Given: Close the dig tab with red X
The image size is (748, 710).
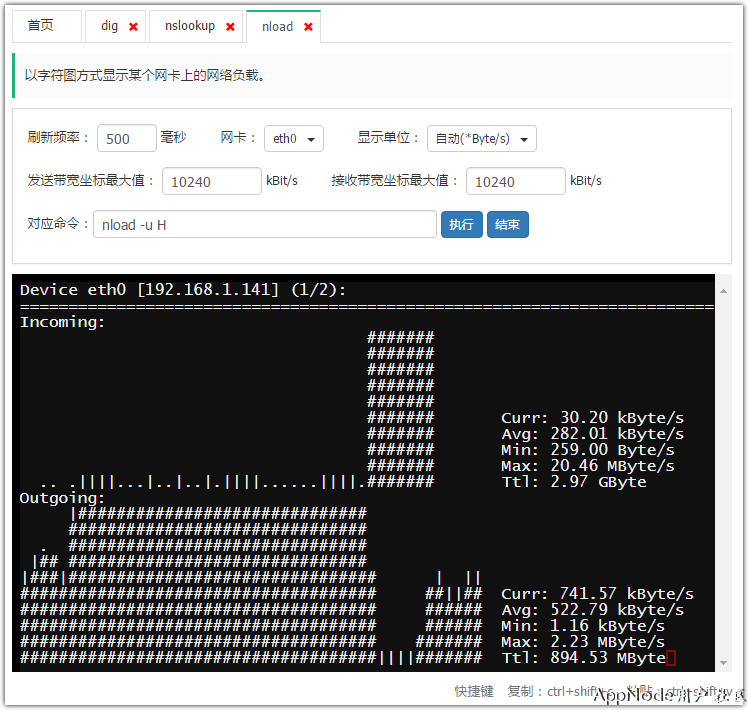Looking at the screenshot, I should (134, 27).
